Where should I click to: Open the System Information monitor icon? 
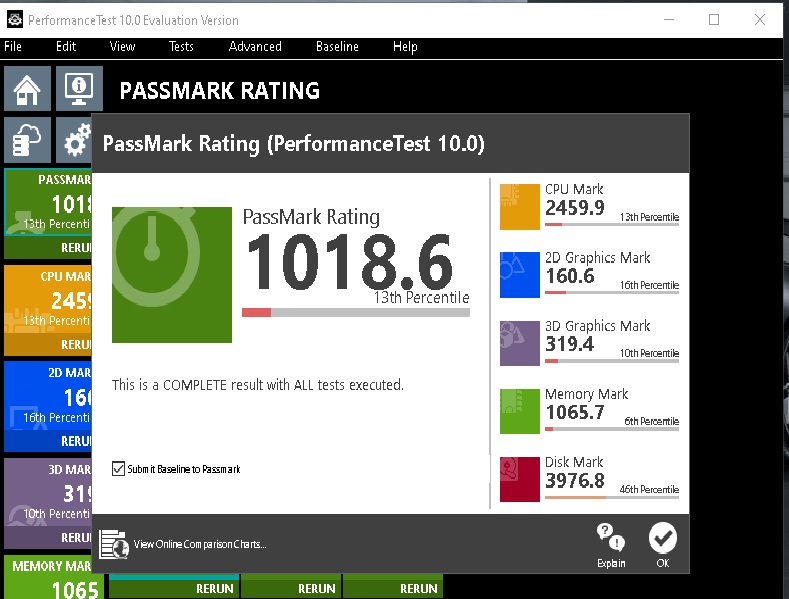pyautogui.click(x=79, y=89)
